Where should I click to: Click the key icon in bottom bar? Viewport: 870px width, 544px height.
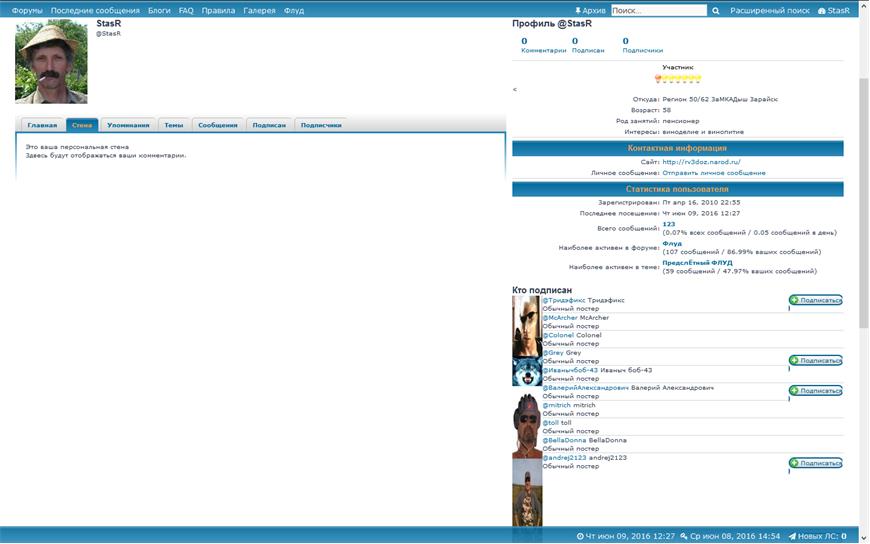(683, 536)
